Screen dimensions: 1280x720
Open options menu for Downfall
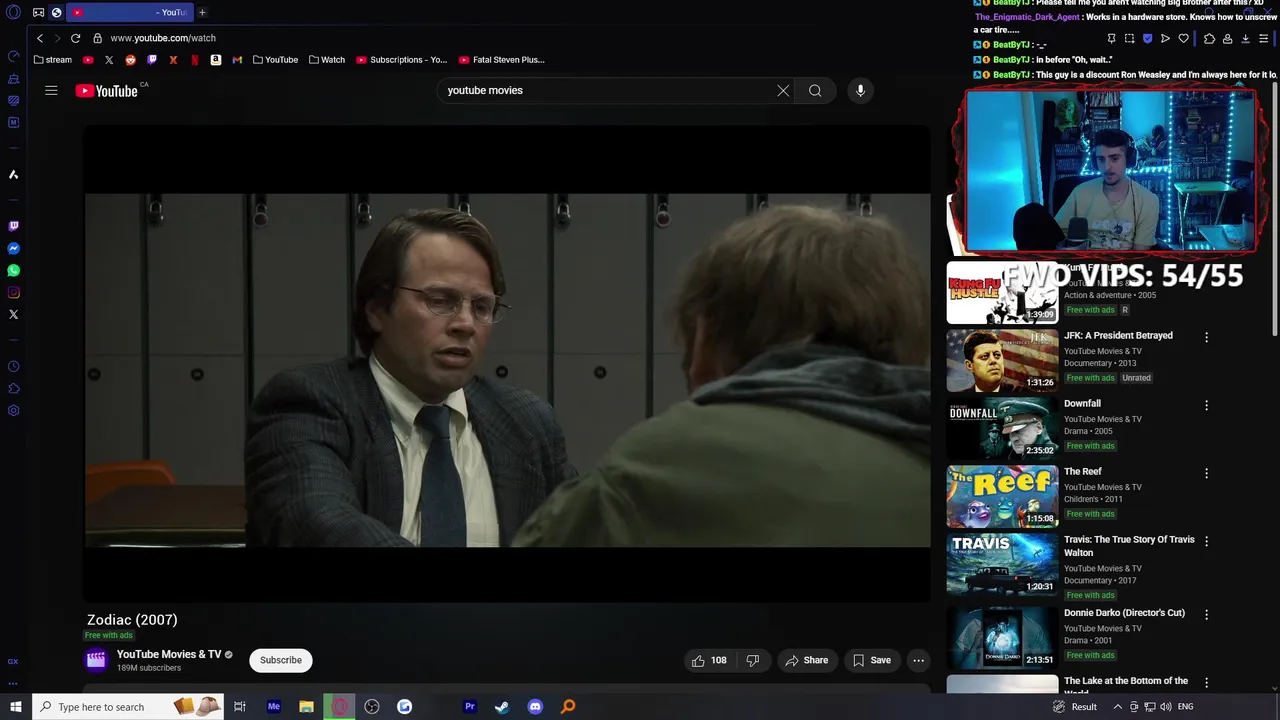(x=1206, y=405)
